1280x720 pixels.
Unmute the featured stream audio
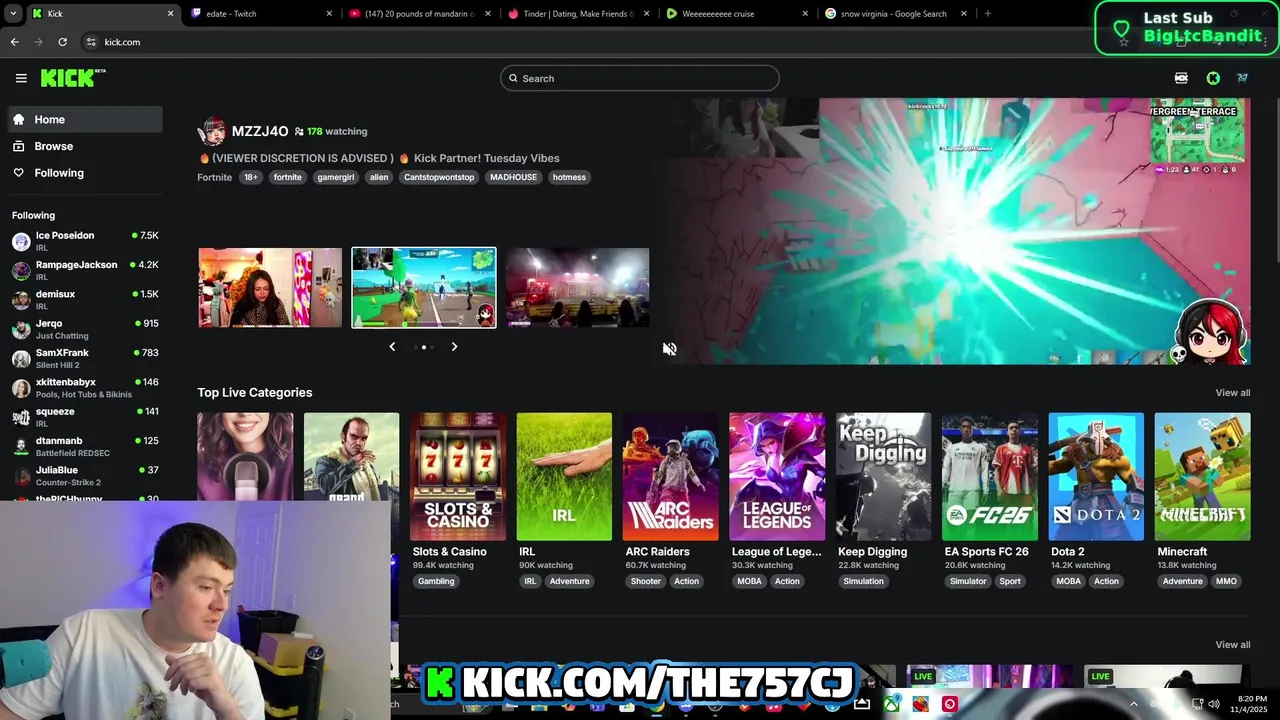point(669,348)
